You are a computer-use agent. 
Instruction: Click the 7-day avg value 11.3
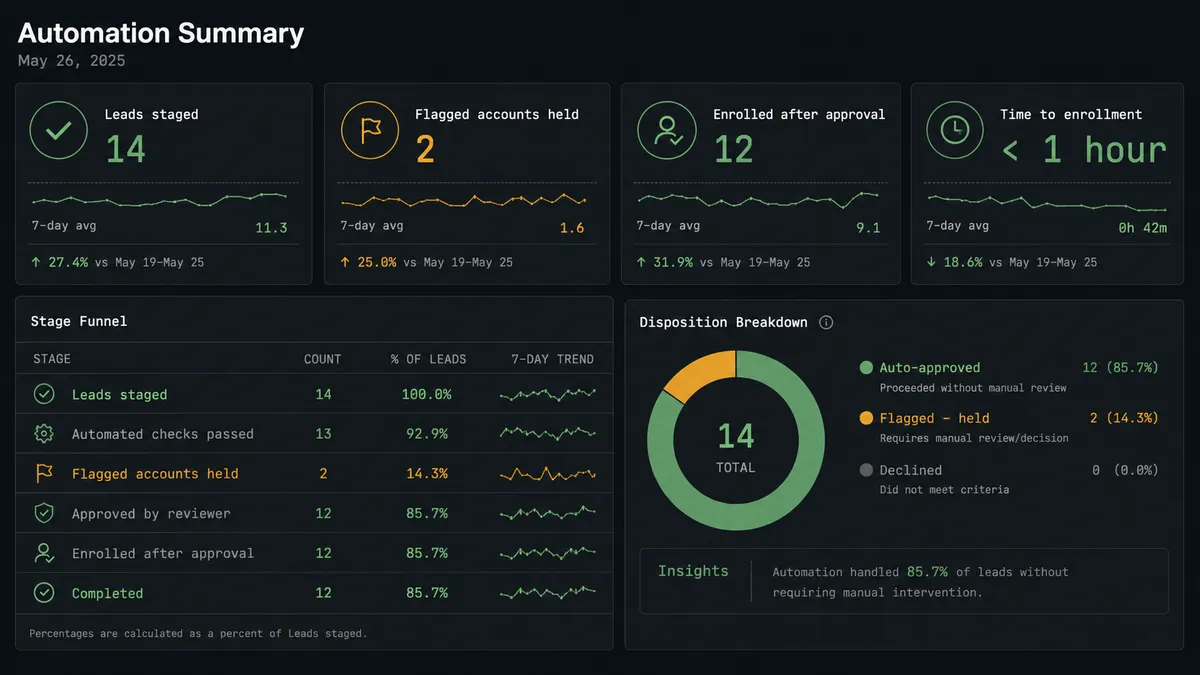point(271,228)
